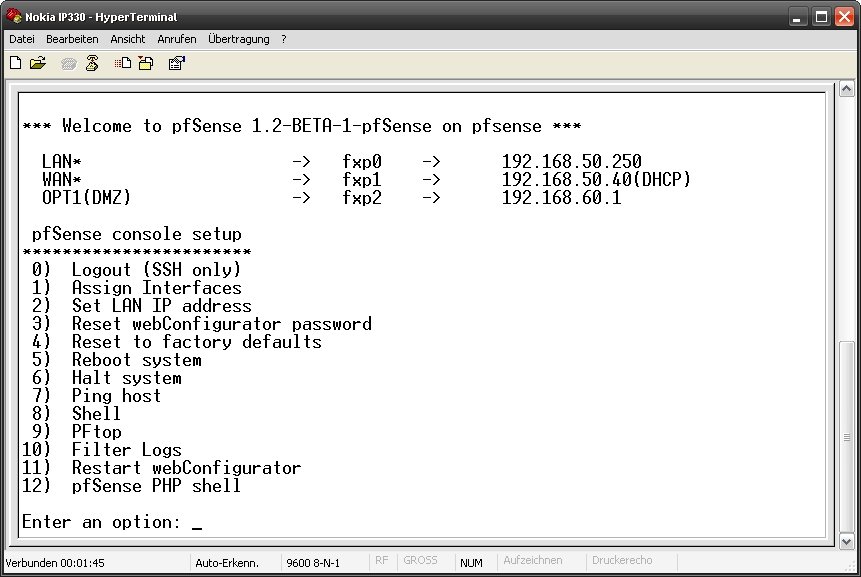Click the HyperTerminal title bar app icon
Screen dimensions: 861x577
click(x=14, y=15)
